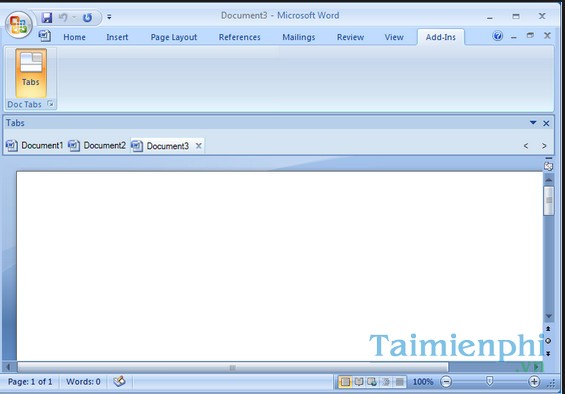Screen dimensions: 565x394
Task: Zoom out with the minus button
Action: (x=446, y=382)
